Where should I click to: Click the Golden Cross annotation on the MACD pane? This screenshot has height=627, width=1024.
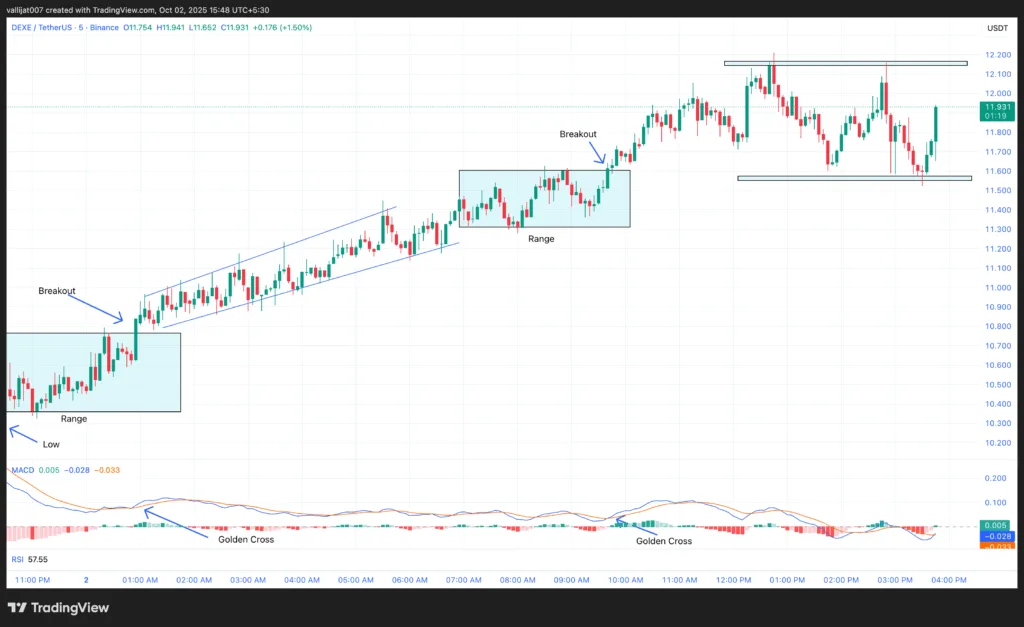pyautogui.click(x=245, y=539)
